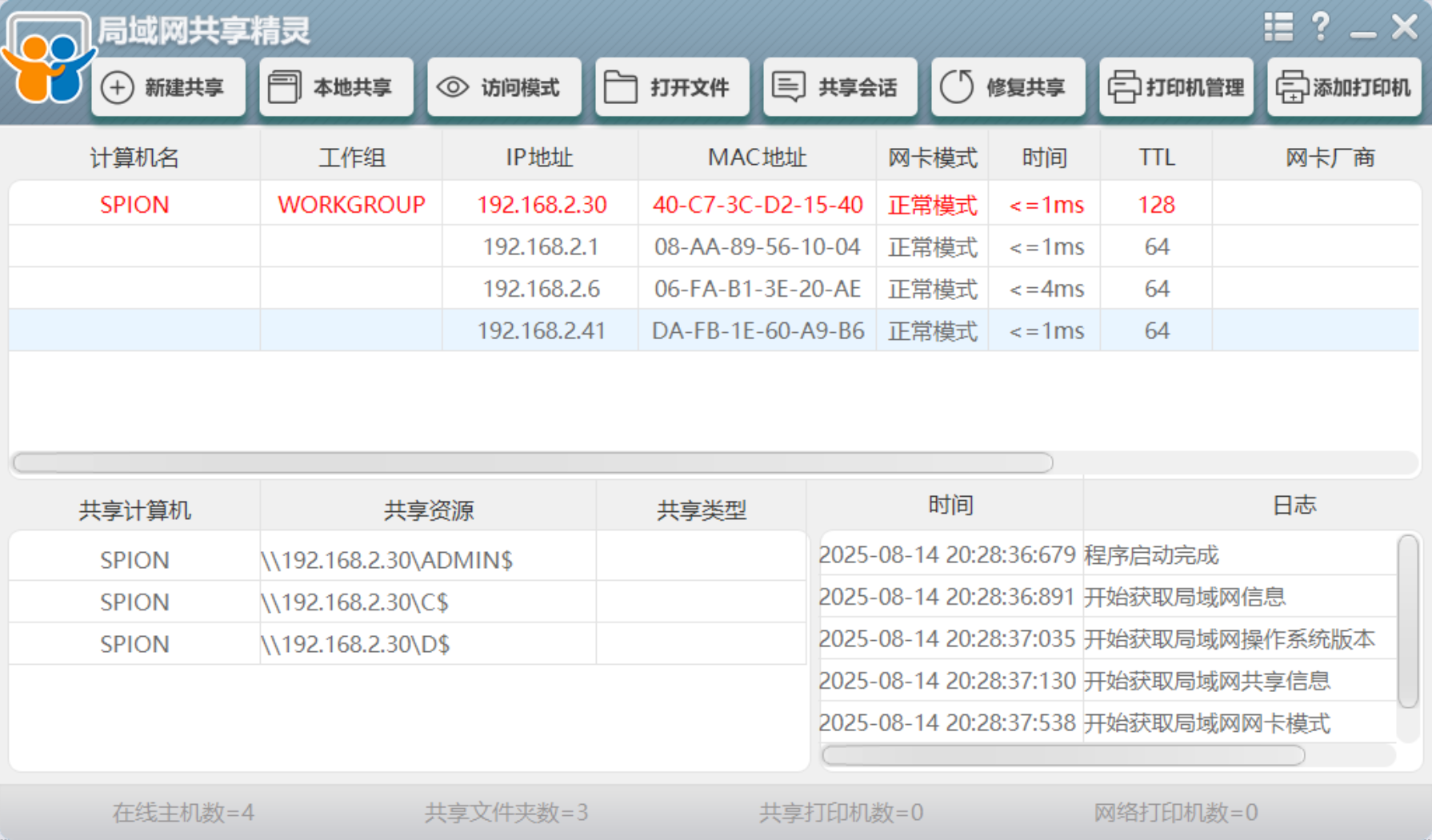The image size is (1432, 840).
Task: Select the SPION computer name in red
Action: 134,205
